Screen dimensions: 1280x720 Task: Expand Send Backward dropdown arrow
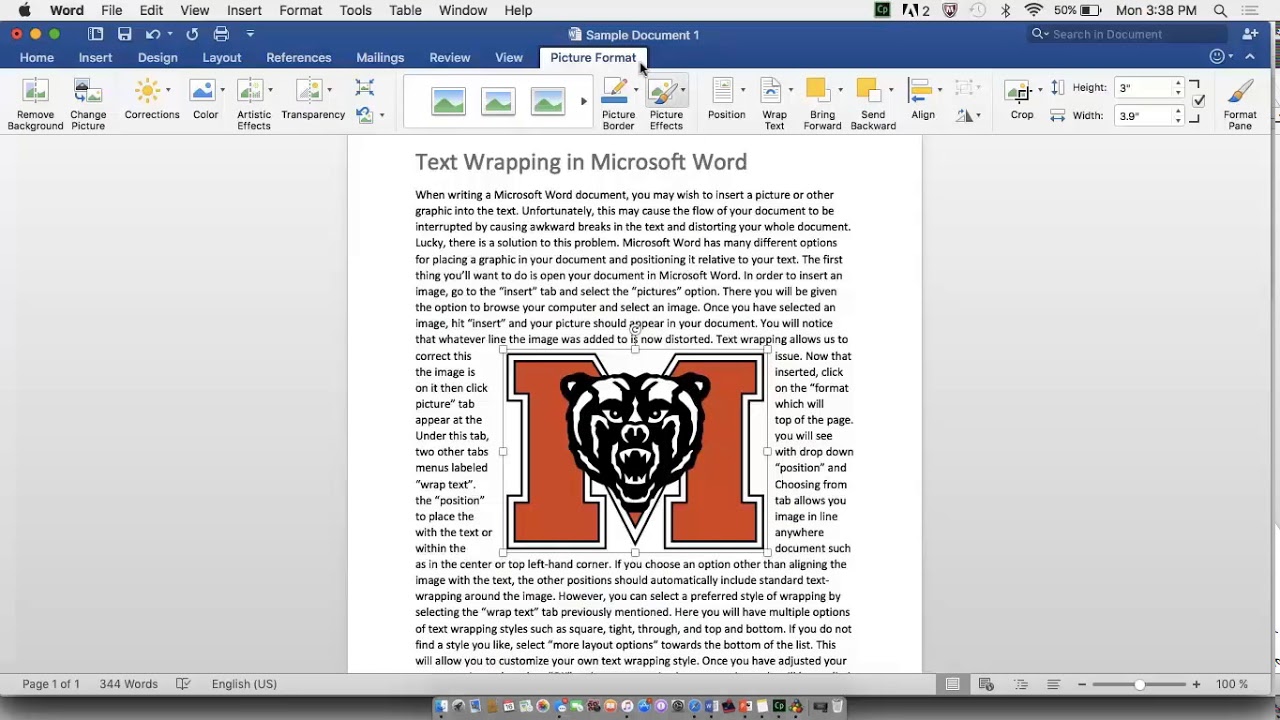pyautogui.click(x=890, y=90)
